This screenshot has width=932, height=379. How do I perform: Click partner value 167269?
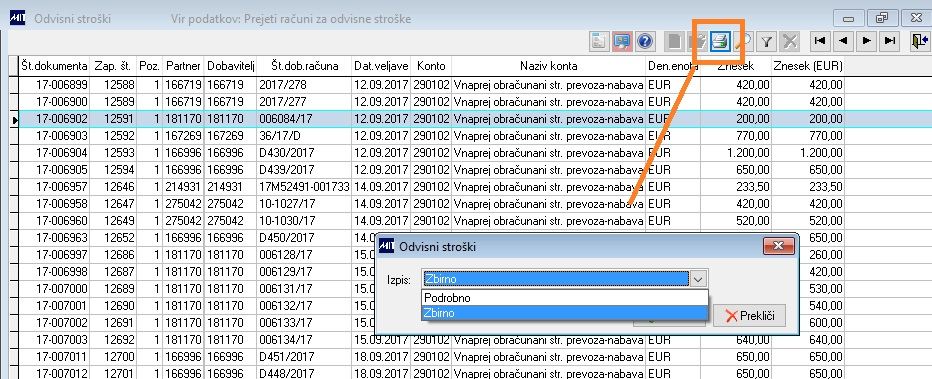point(184,136)
